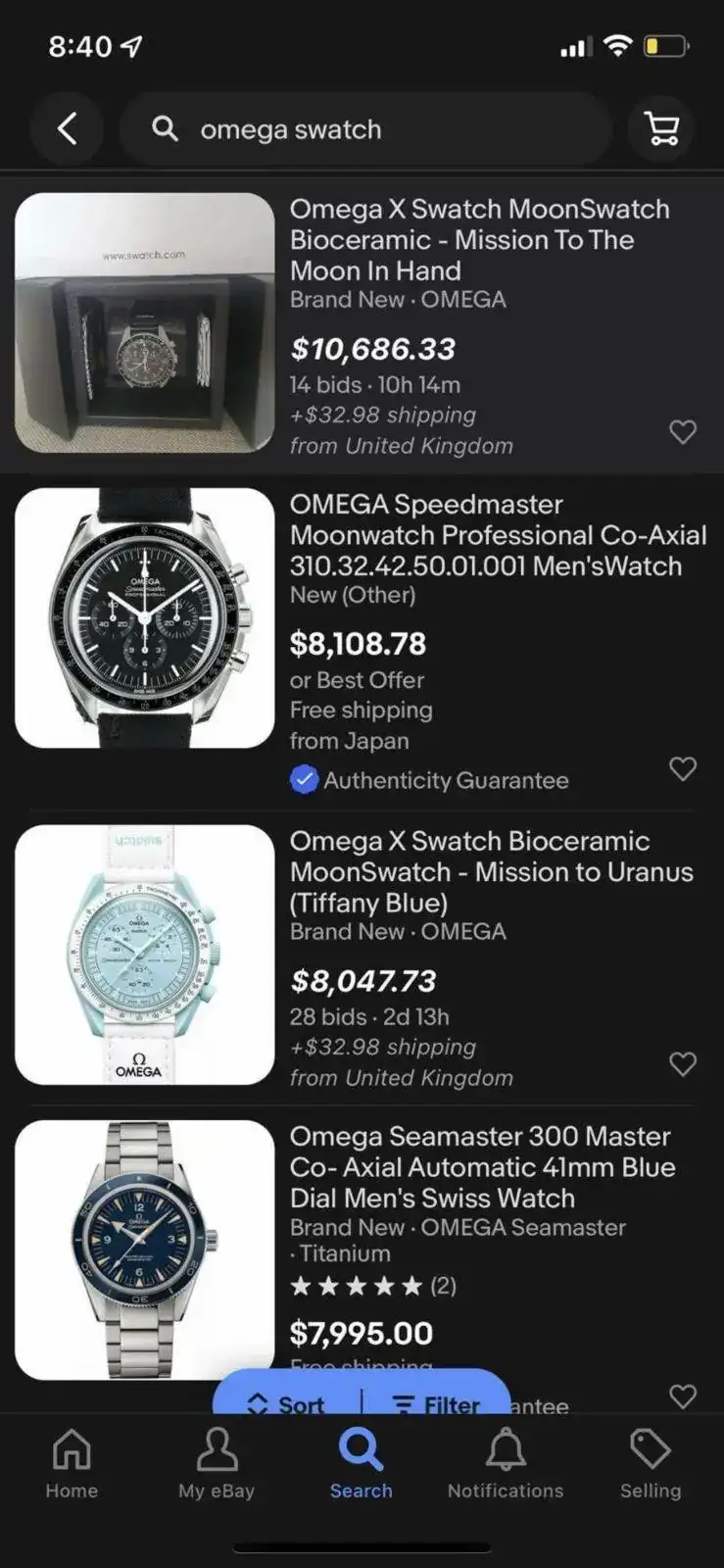Tap the back arrow button
This screenshot has width=724, height=1568.
(x=67, y=128)
